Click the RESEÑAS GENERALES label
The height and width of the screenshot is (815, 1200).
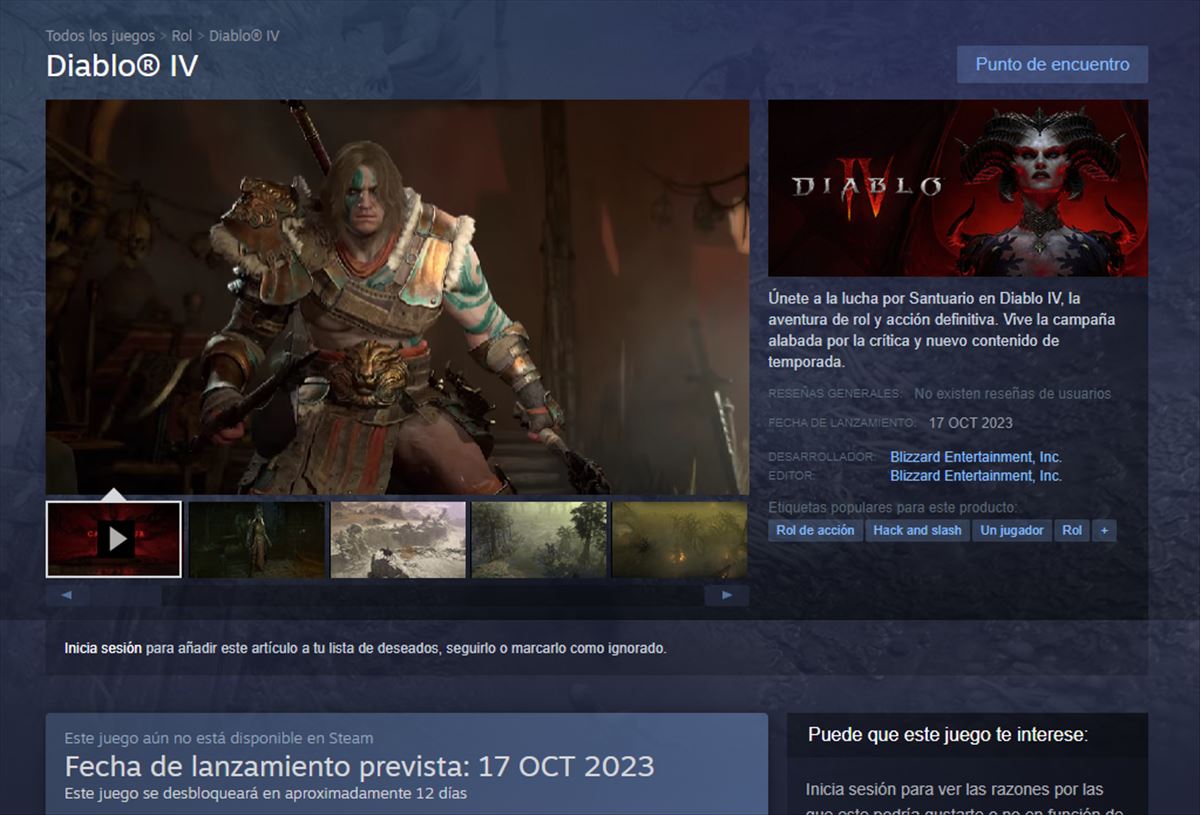coord(834,394)
